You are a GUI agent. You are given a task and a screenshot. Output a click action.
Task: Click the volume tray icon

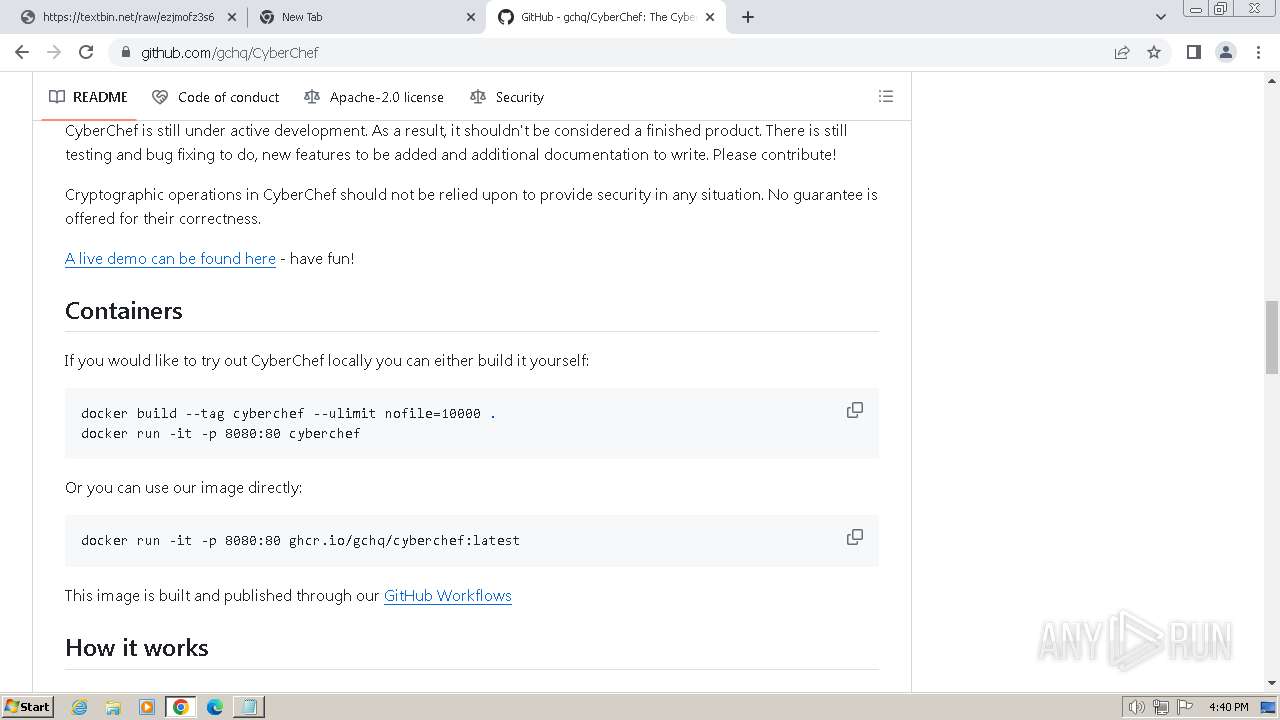1136,707
